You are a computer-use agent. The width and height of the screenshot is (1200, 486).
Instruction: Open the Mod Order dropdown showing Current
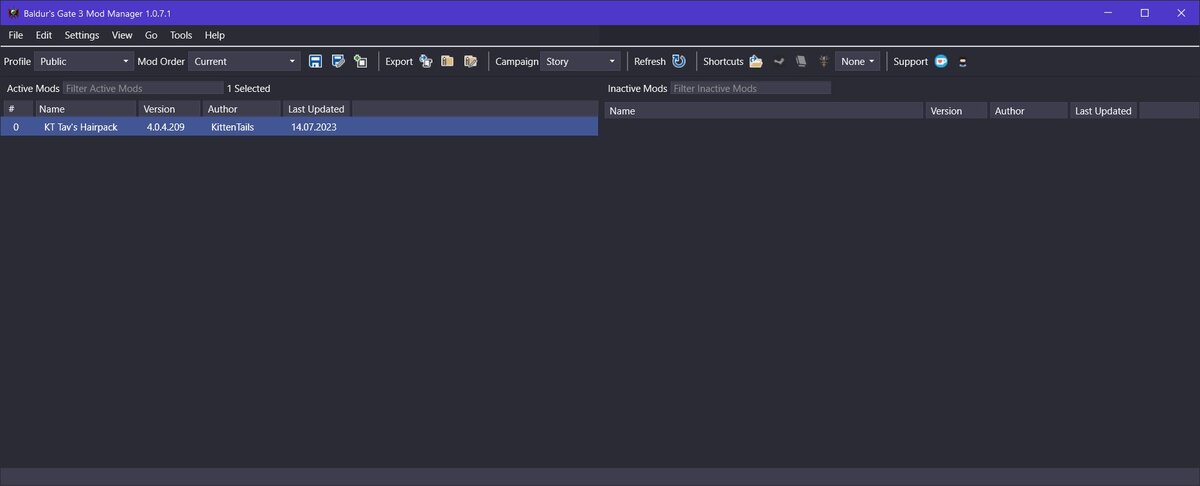[244, 61]
